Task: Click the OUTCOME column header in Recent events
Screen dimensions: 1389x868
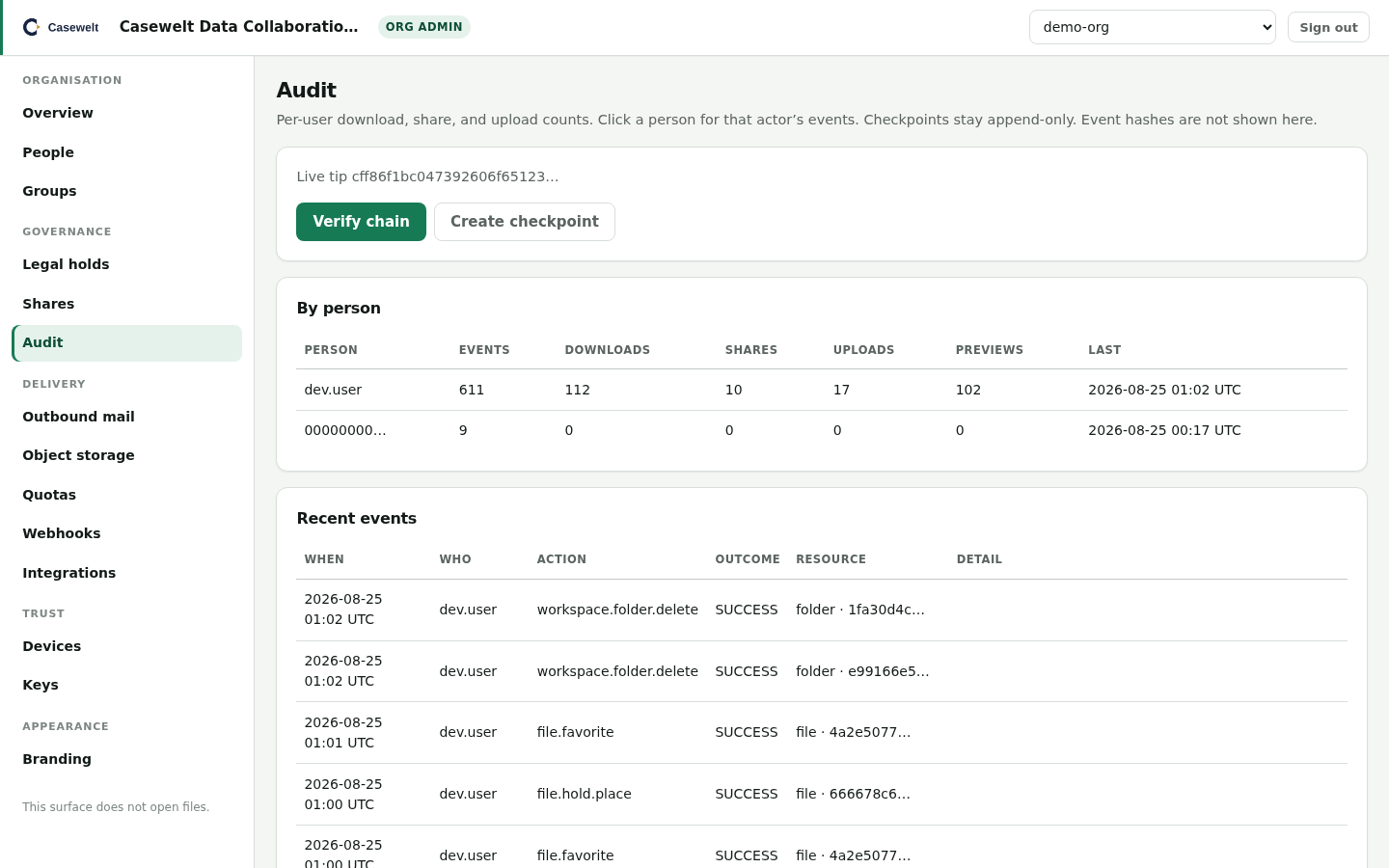Action: click(748, 559)
